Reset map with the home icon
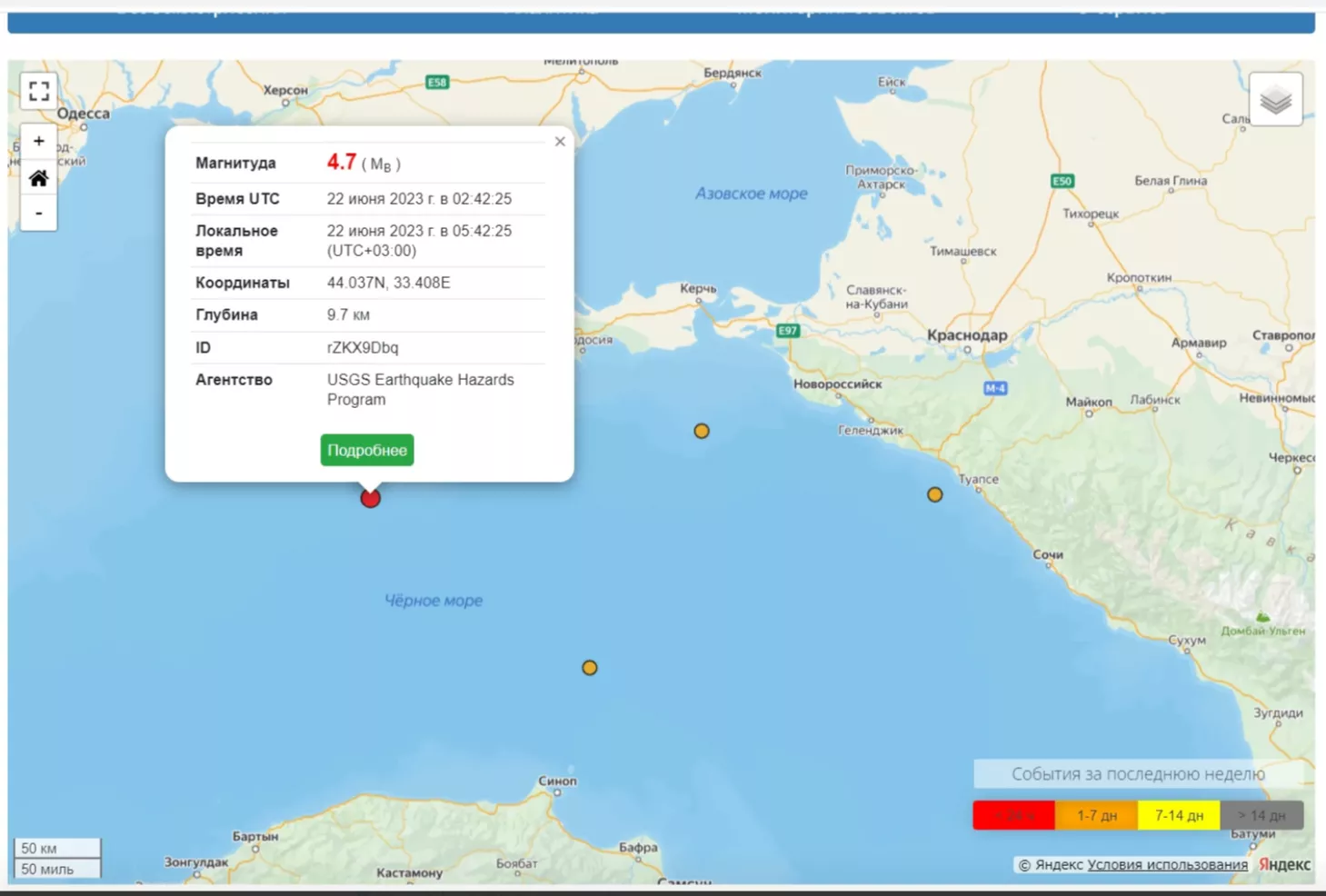The height and width of the screenshot is (896, 1326). click(x=39, y=178)
